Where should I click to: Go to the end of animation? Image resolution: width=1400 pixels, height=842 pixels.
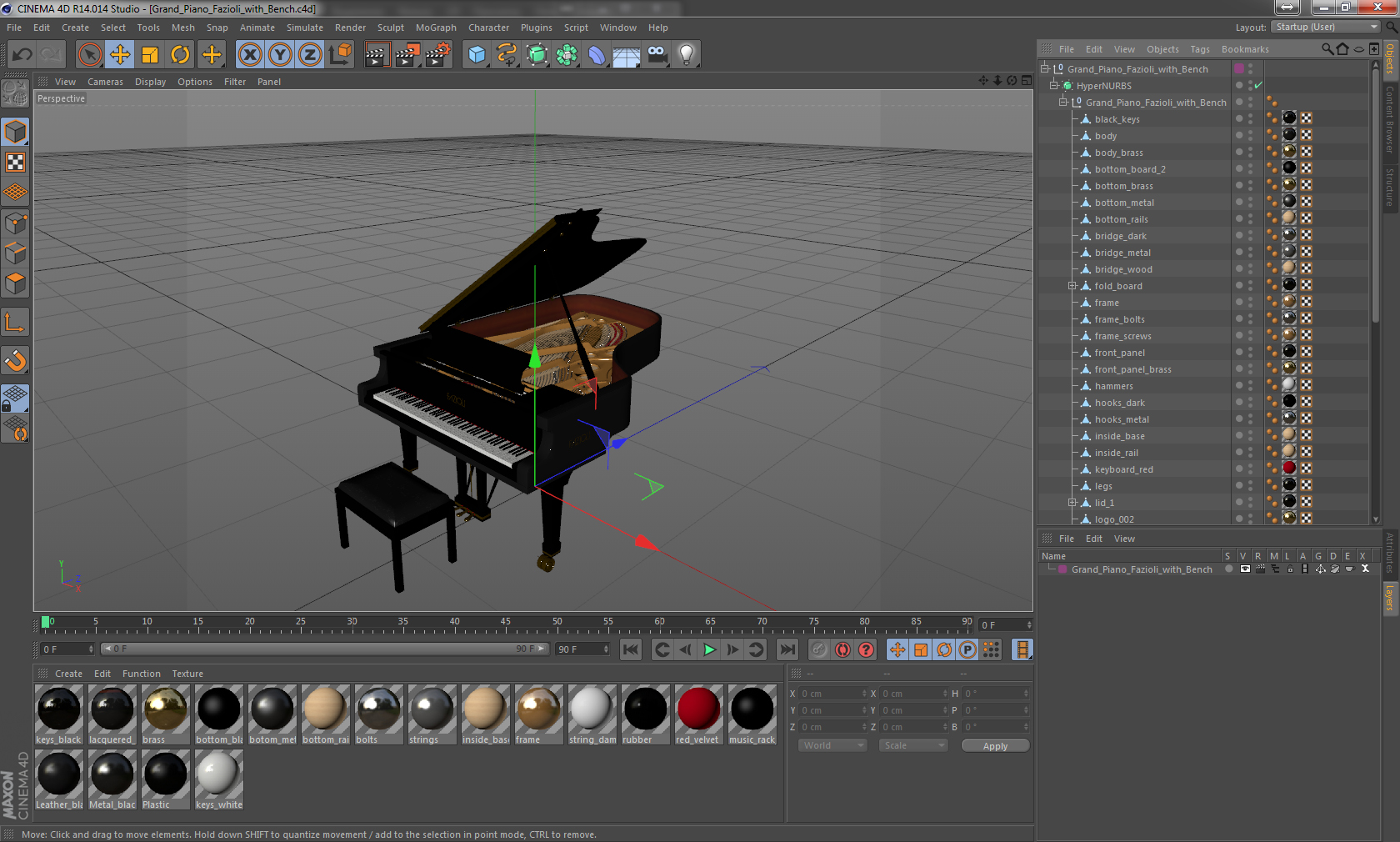pyautogui.click(x=787, y=649)
